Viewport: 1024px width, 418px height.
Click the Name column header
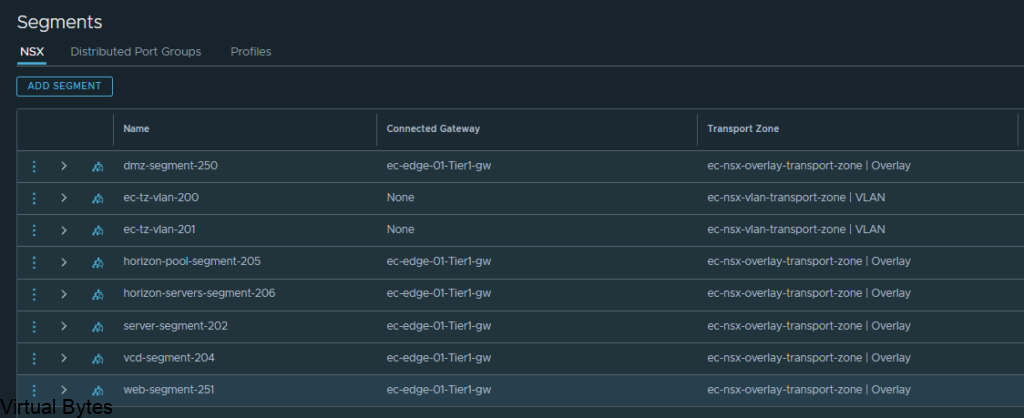[x=136, y=129]
